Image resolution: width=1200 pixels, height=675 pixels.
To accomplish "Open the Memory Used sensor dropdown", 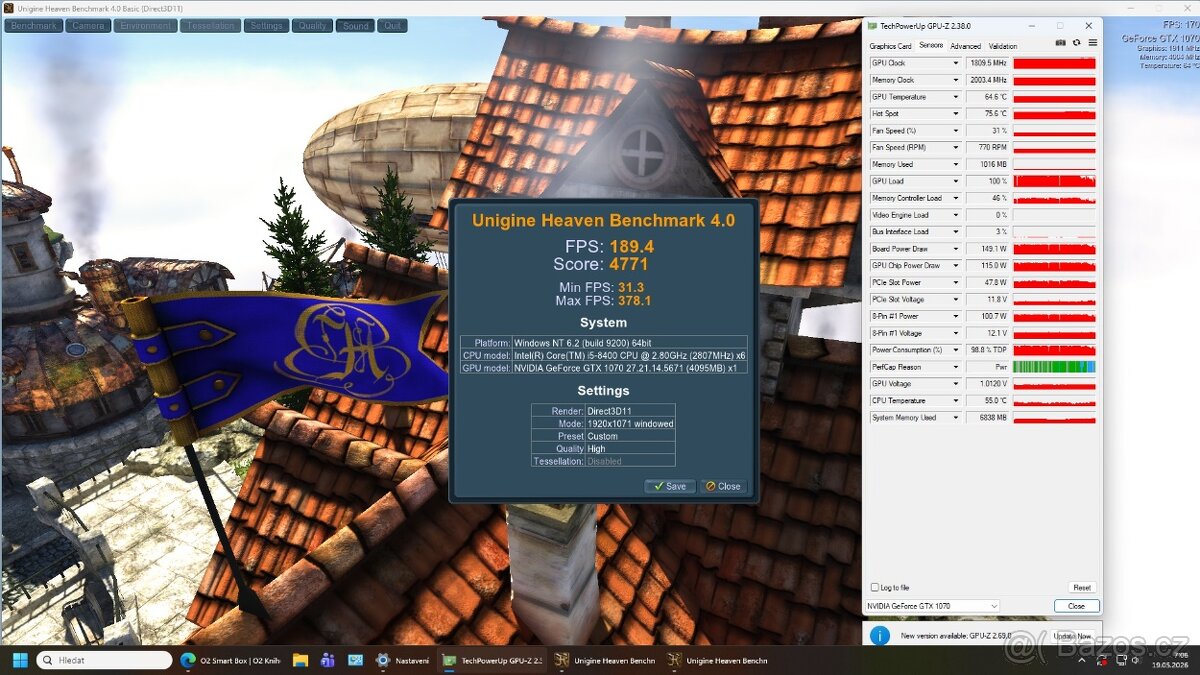I will tap(955, 164).
